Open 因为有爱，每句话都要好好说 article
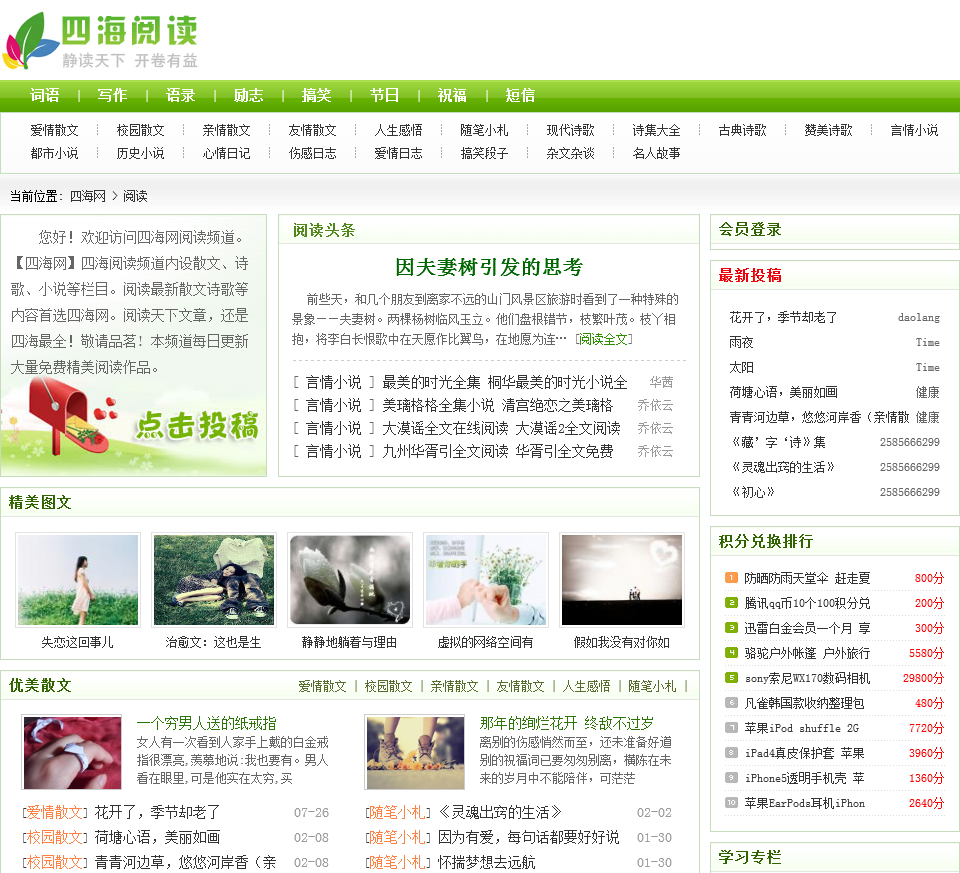Viewport: 960px width, 873px height. pyautogui.click(x=528, y=837)
